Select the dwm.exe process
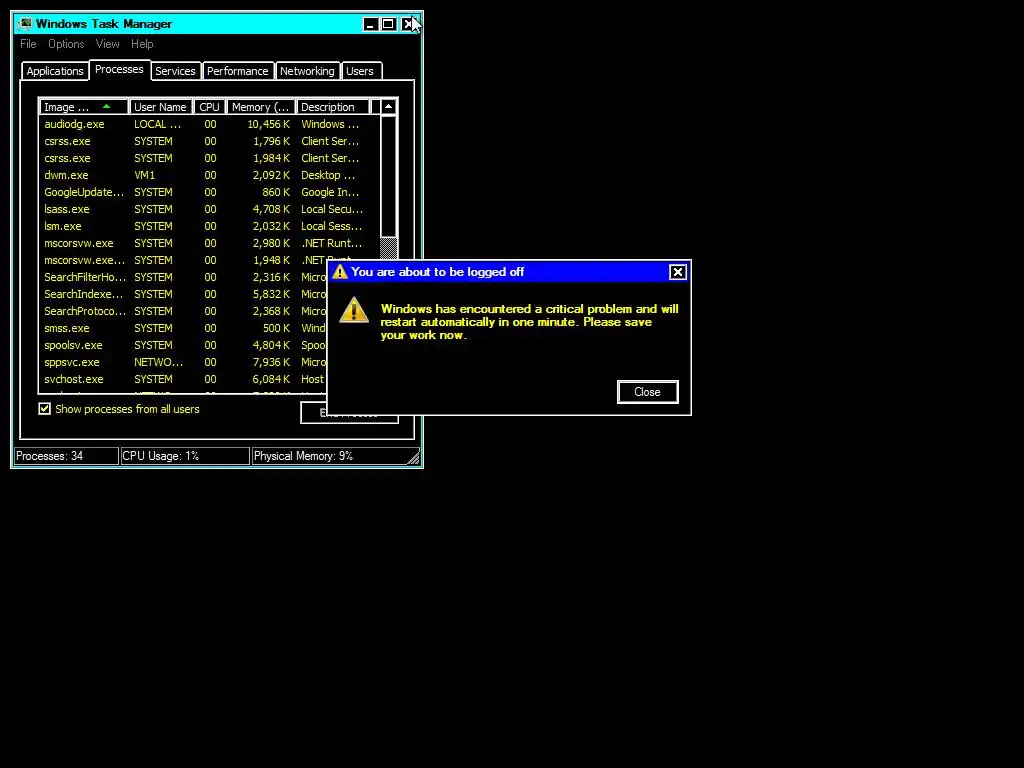The image size is (1024, 768). [209, 175]
